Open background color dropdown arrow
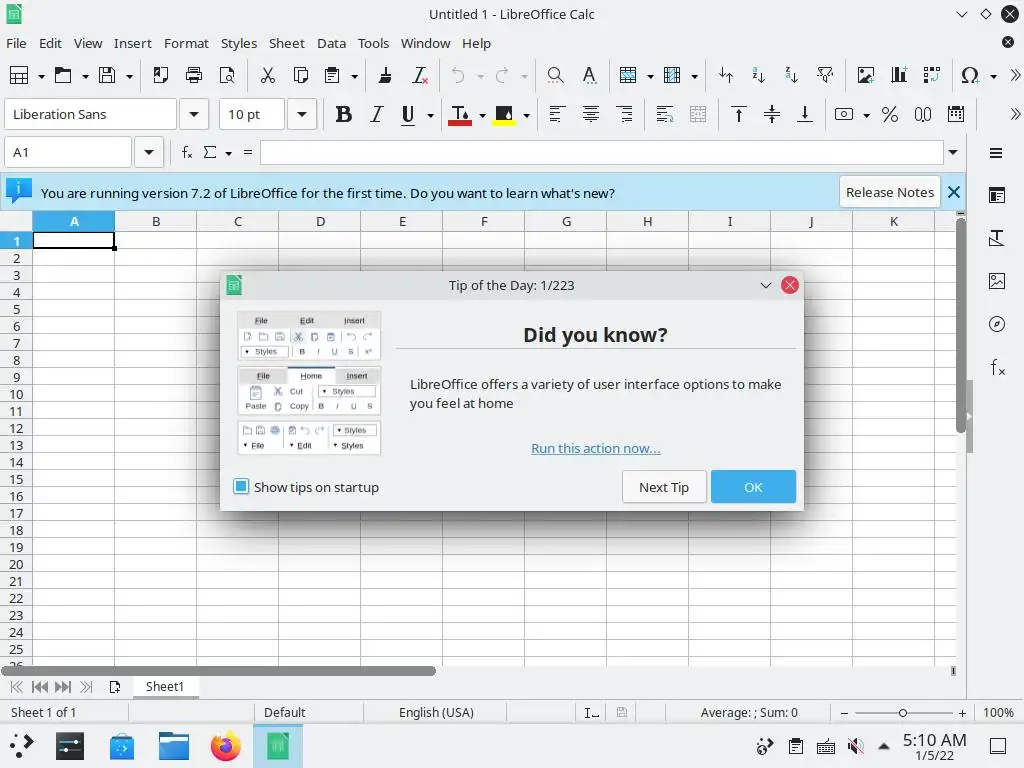 point(526,116)
